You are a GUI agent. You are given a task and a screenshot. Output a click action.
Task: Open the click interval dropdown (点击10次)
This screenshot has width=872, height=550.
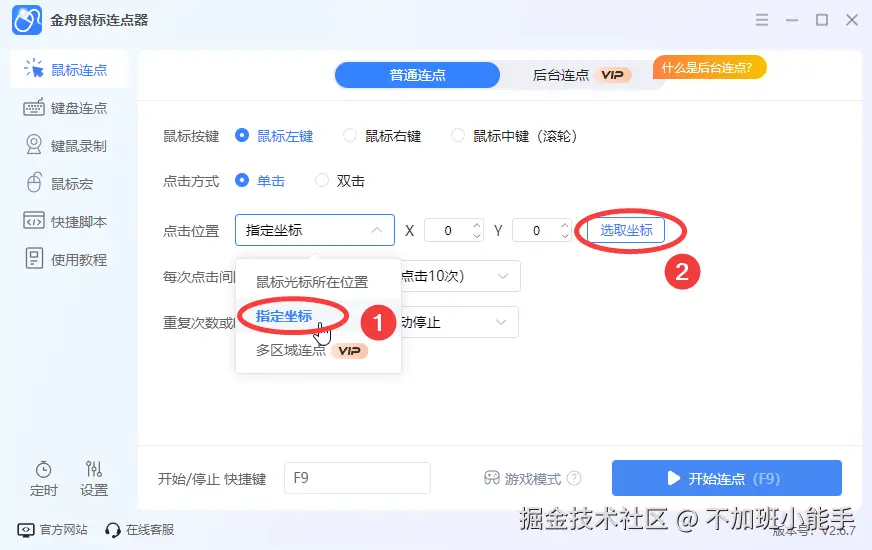pos(460,276)
